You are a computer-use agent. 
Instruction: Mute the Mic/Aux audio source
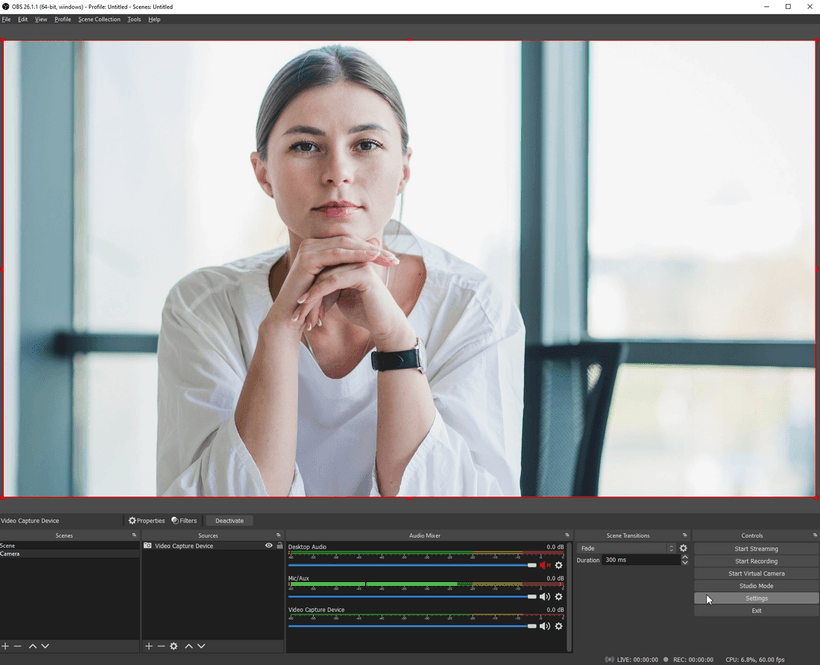545,596
